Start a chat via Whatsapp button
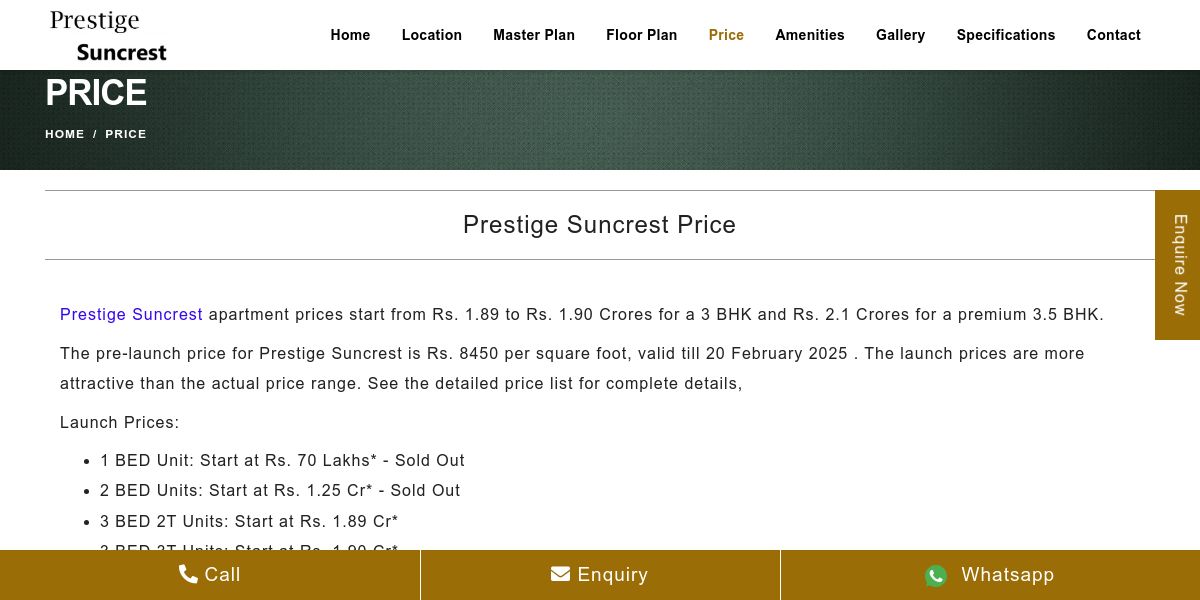This screenshot has height=600, width=1200. pyautogui.click(x=990, y=575)
